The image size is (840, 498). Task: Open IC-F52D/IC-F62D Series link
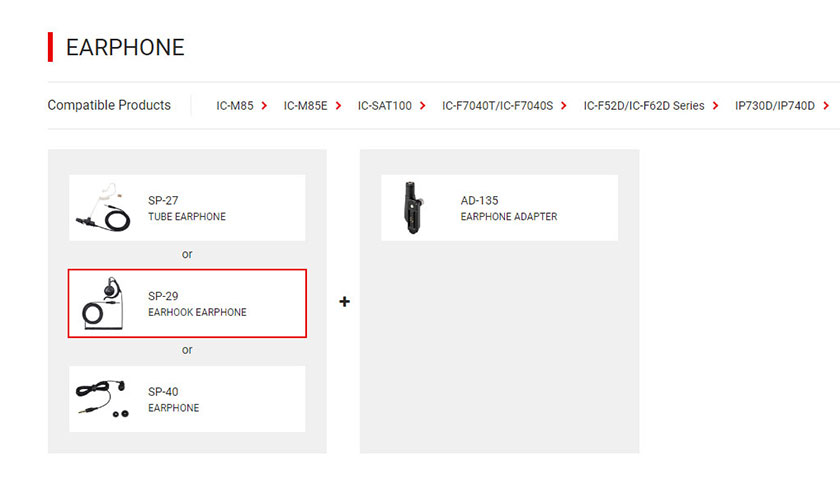tap(644, 106)
